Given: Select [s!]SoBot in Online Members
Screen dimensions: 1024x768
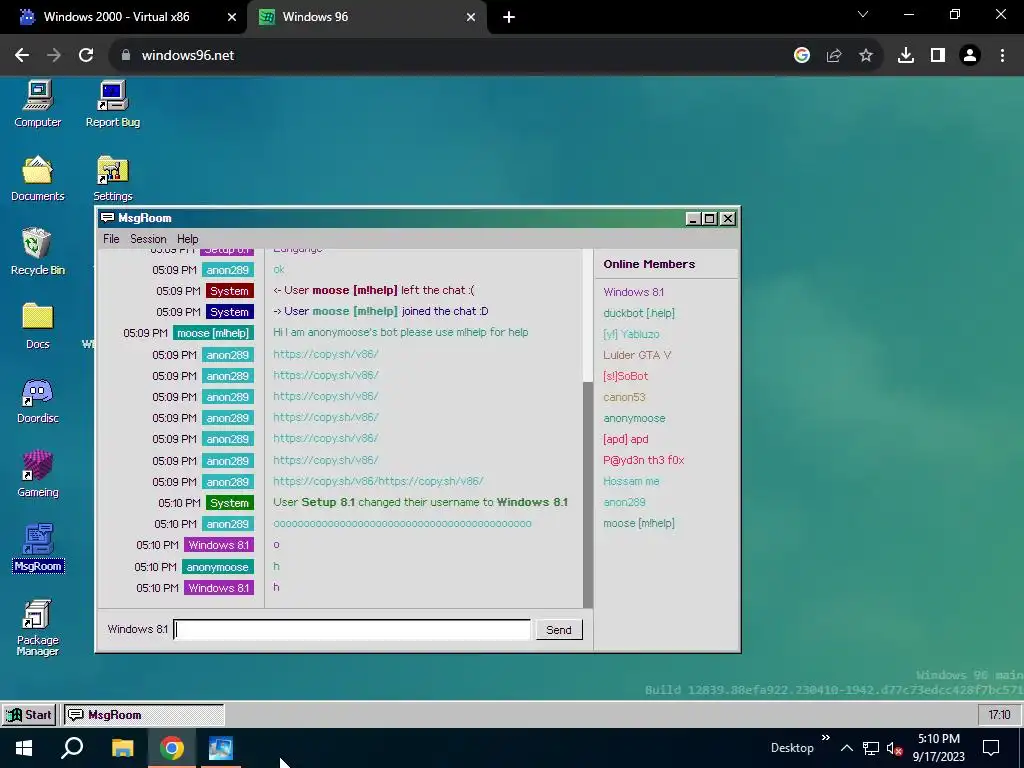Looking at the screenshot, I should click(626, 376).
